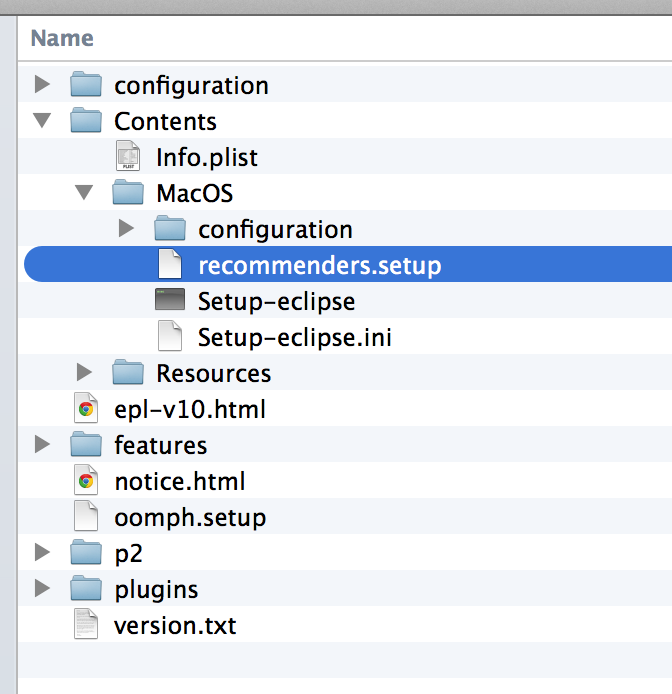This screenshot has height=694, width=672.
Task: Select the Resources folder name
Action: (213, 374)
